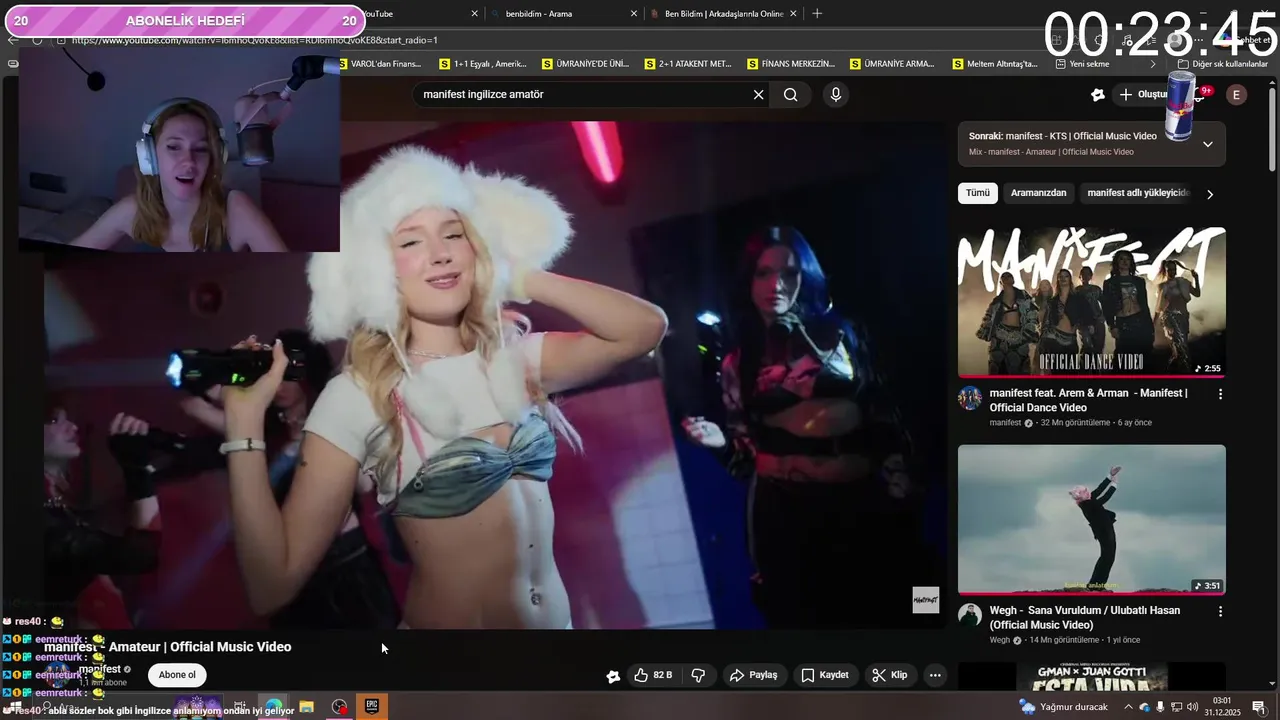Screen dimensions: 1280x720
Task: Close the benbildim - Arama tab
Action: point(633,14)
